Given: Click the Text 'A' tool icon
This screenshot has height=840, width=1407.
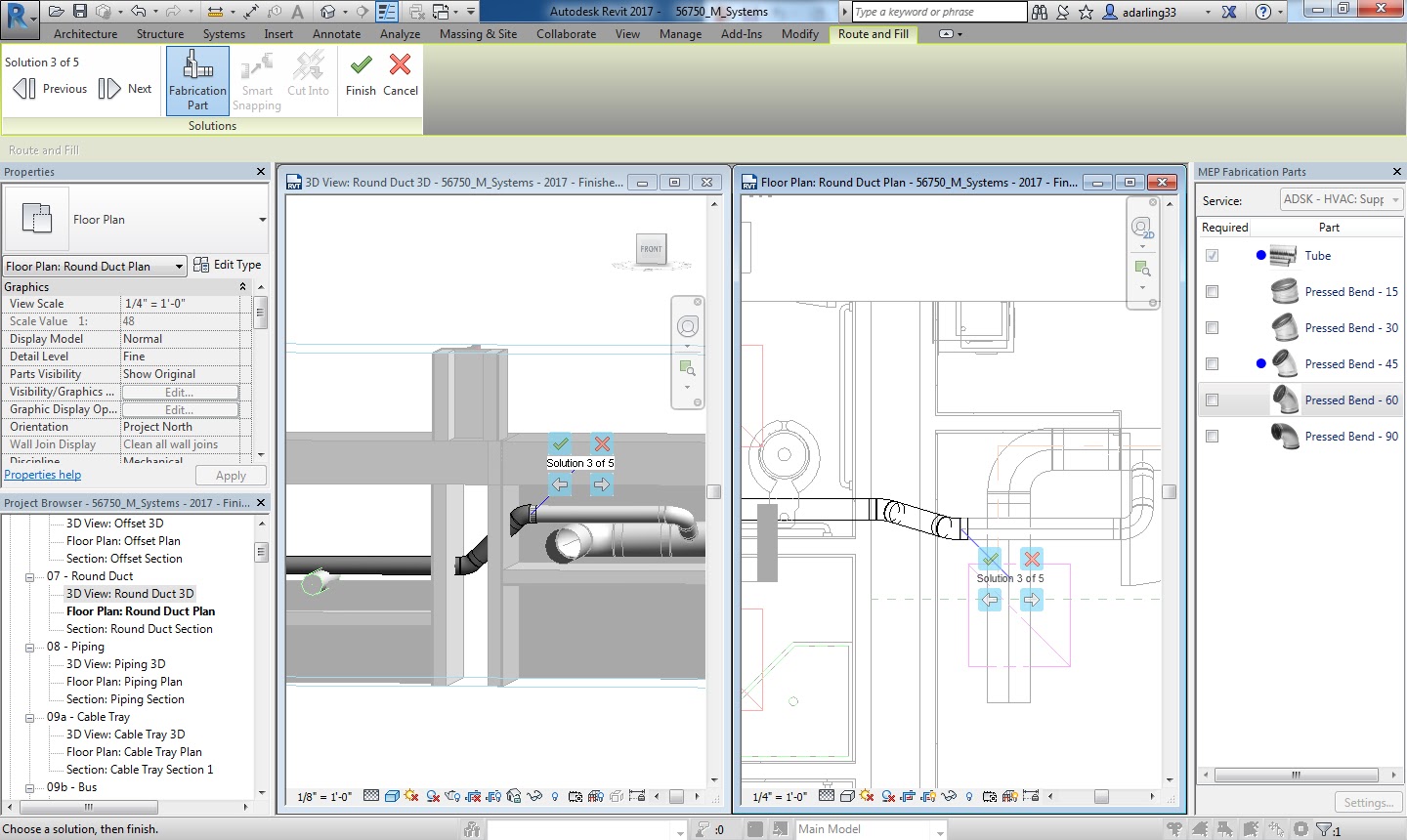Looking at the screenshot, I should [x=297, y=12].
